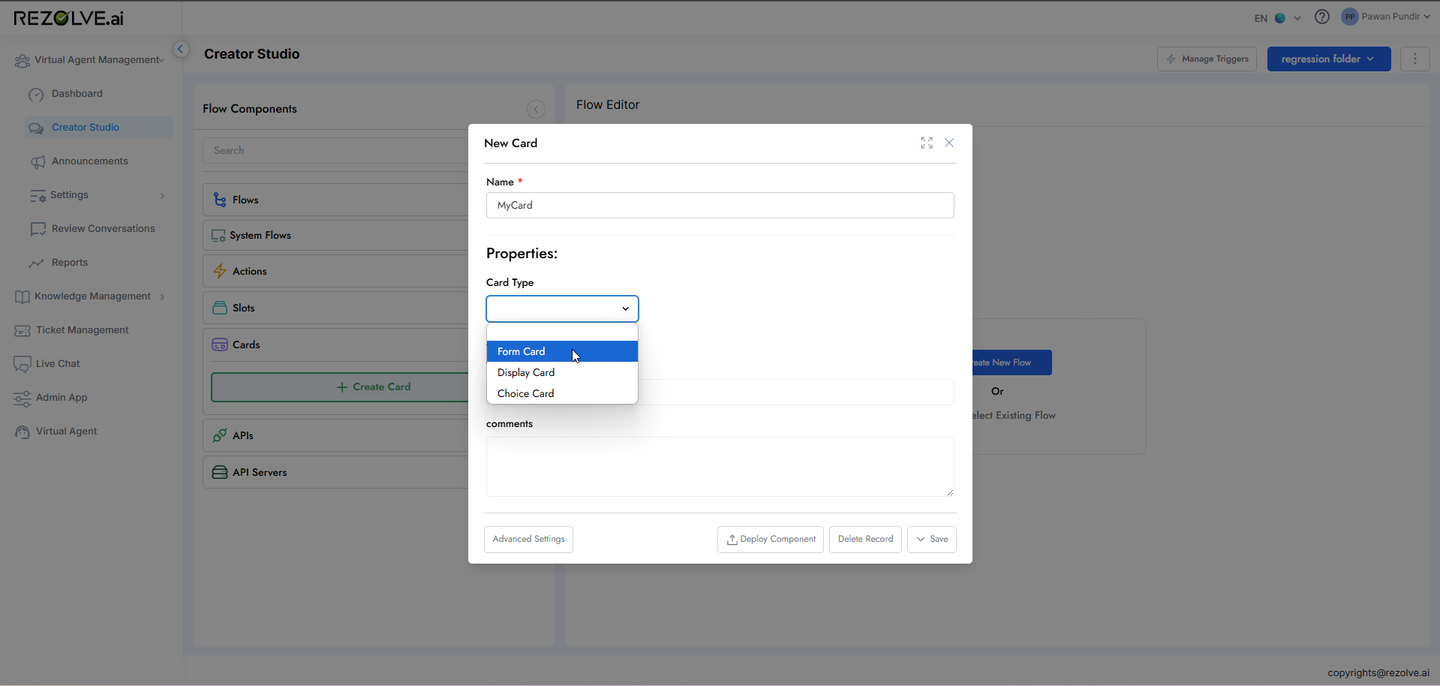1440x686 pixels.
Task: Collapse the sidebar with the arrow button
Action: (181, 49)
